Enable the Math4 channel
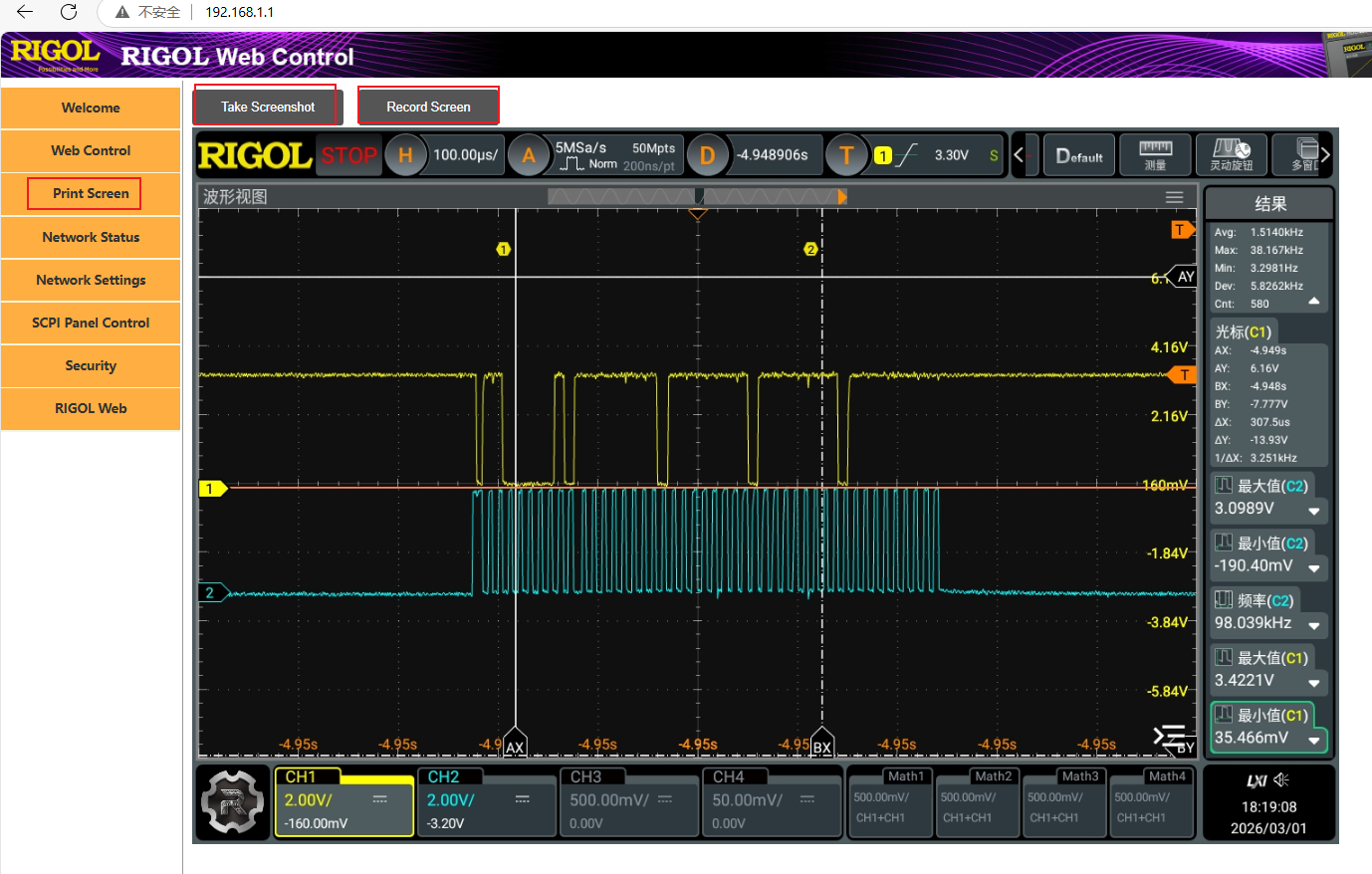The image size is (1372, 874). 1151,802
